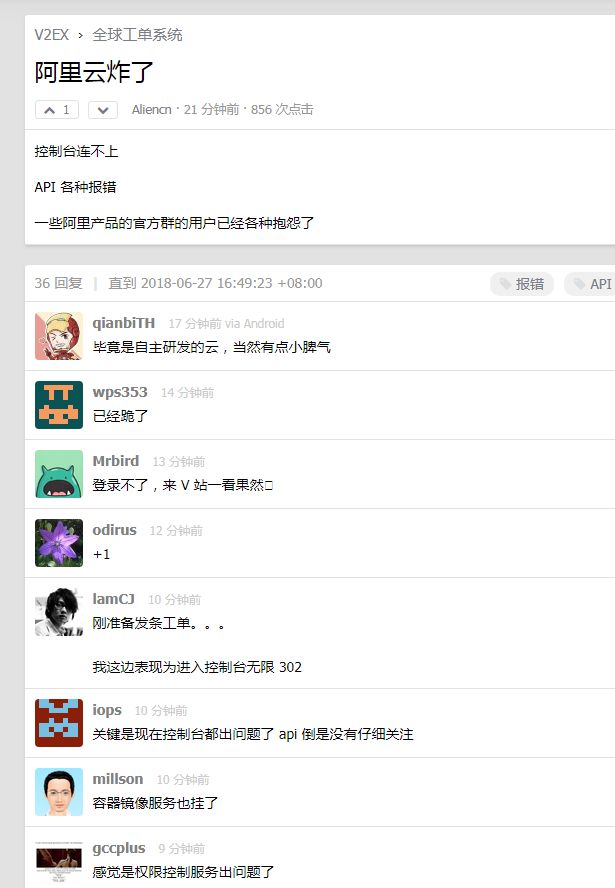The height and width of the screenshot is (888, 615).
Task: Open qianbiTH's username link
Action: point(123,323)
